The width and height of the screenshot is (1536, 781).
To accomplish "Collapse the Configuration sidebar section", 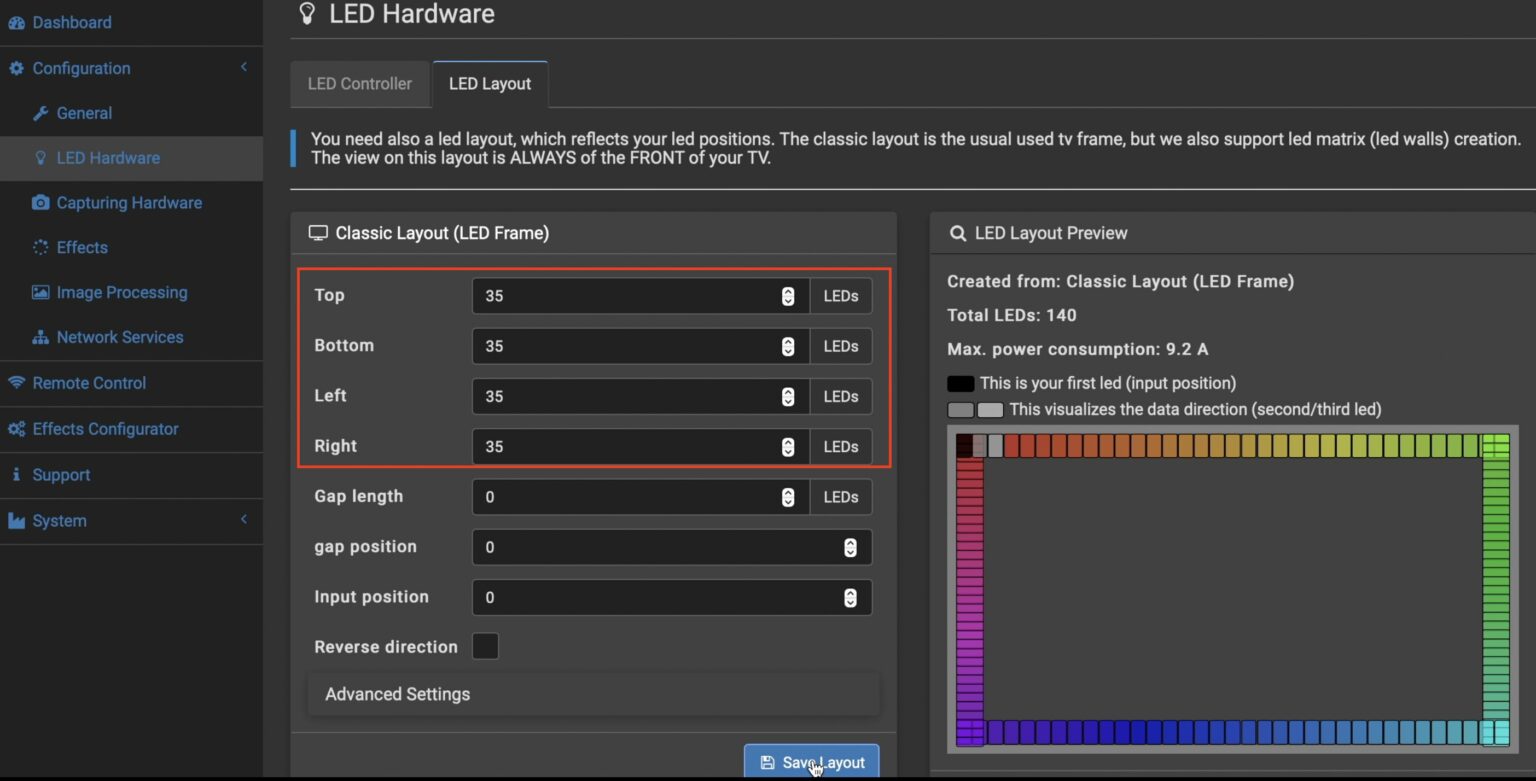I will click(x=243, y=67).
